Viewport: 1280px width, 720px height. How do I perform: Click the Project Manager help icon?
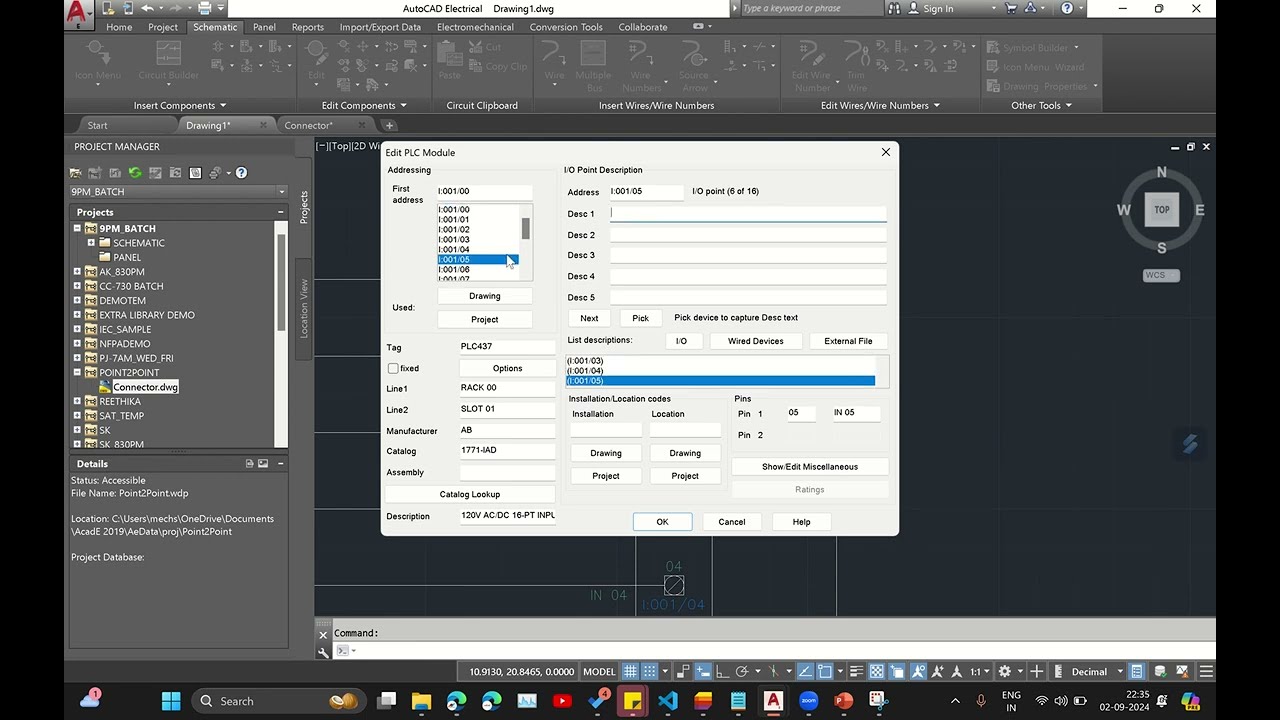(x=241, y=173)
